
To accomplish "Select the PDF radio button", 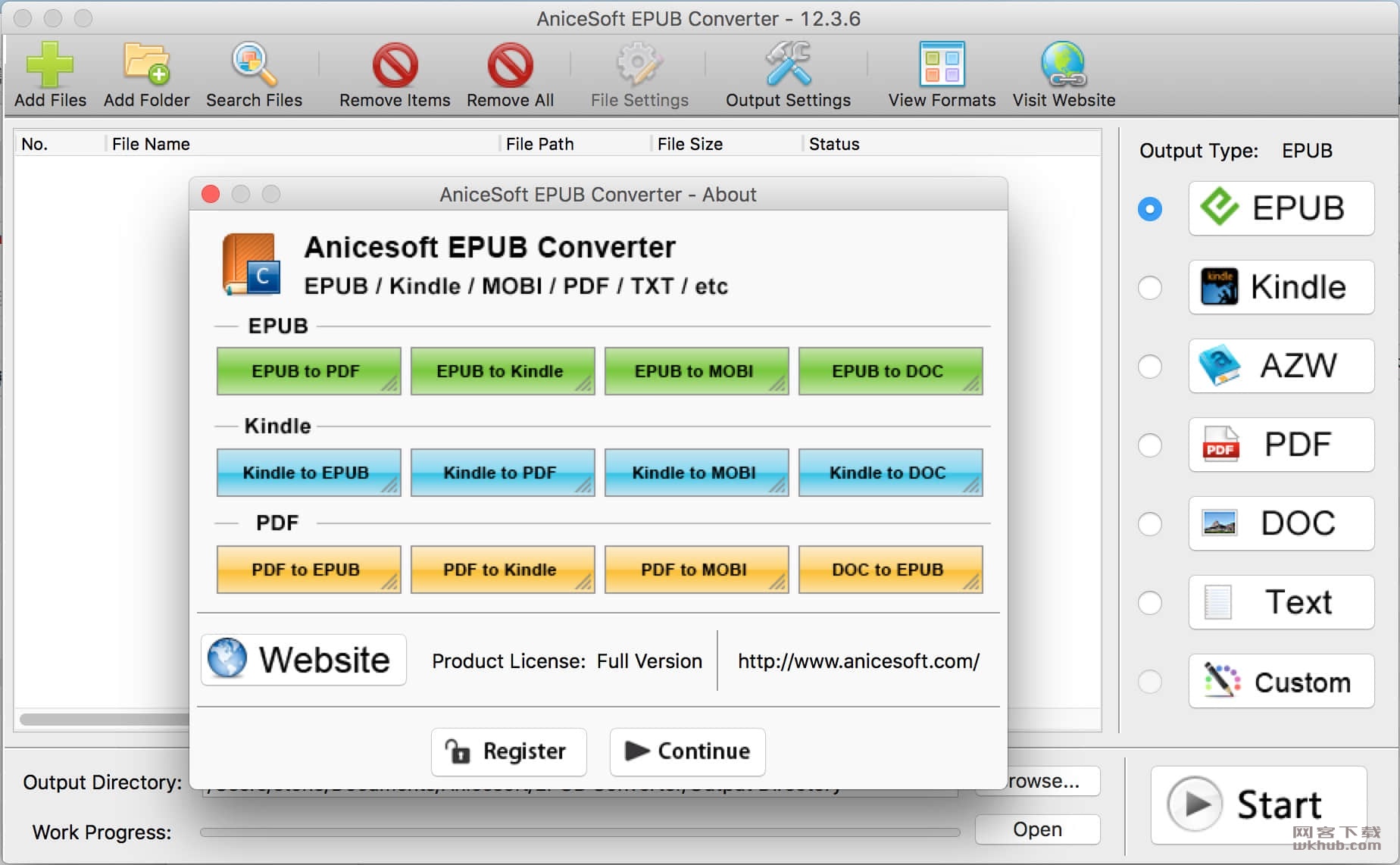I will (1150, 445).
